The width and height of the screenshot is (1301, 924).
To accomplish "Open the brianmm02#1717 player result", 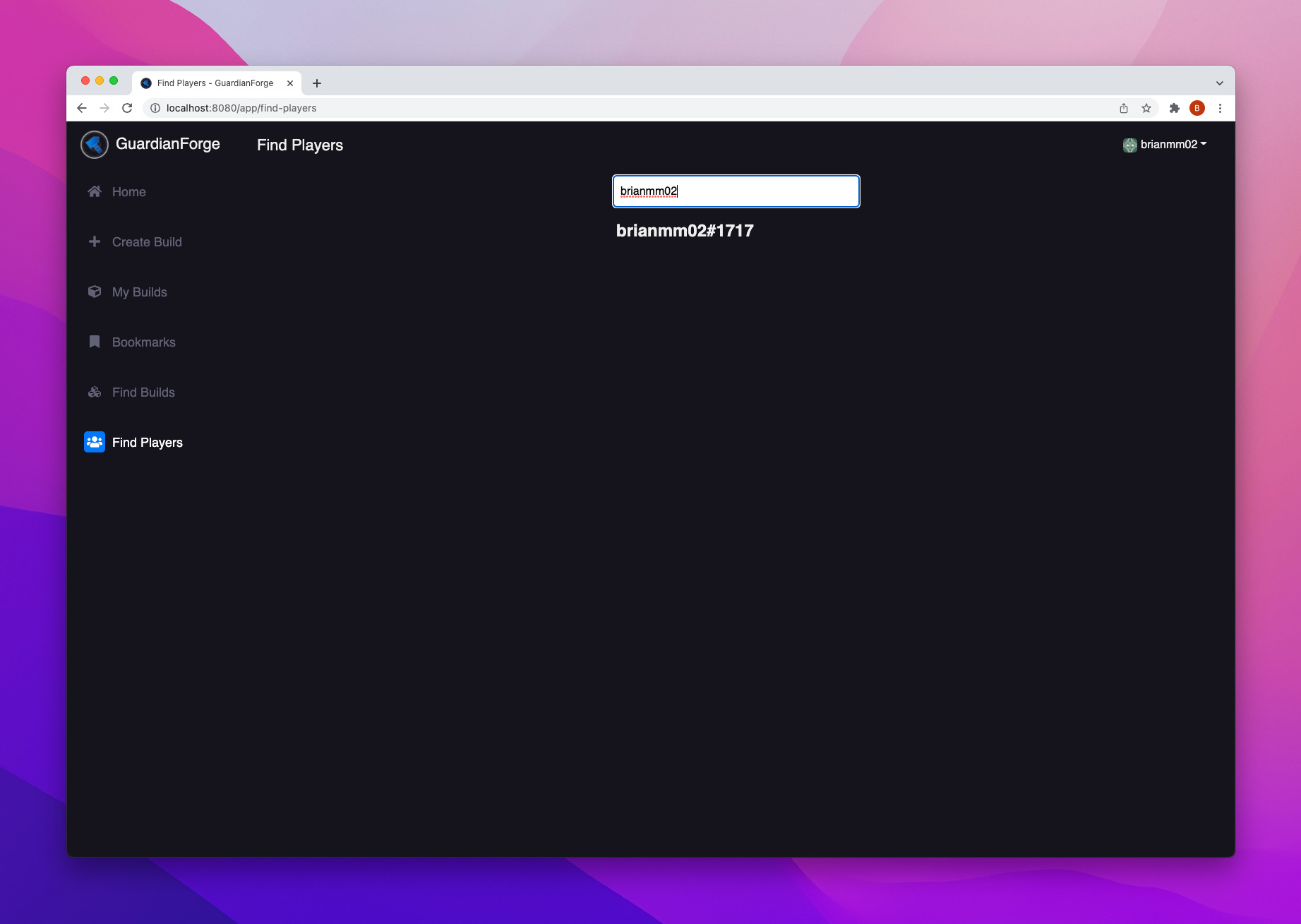I will [685, 231].
